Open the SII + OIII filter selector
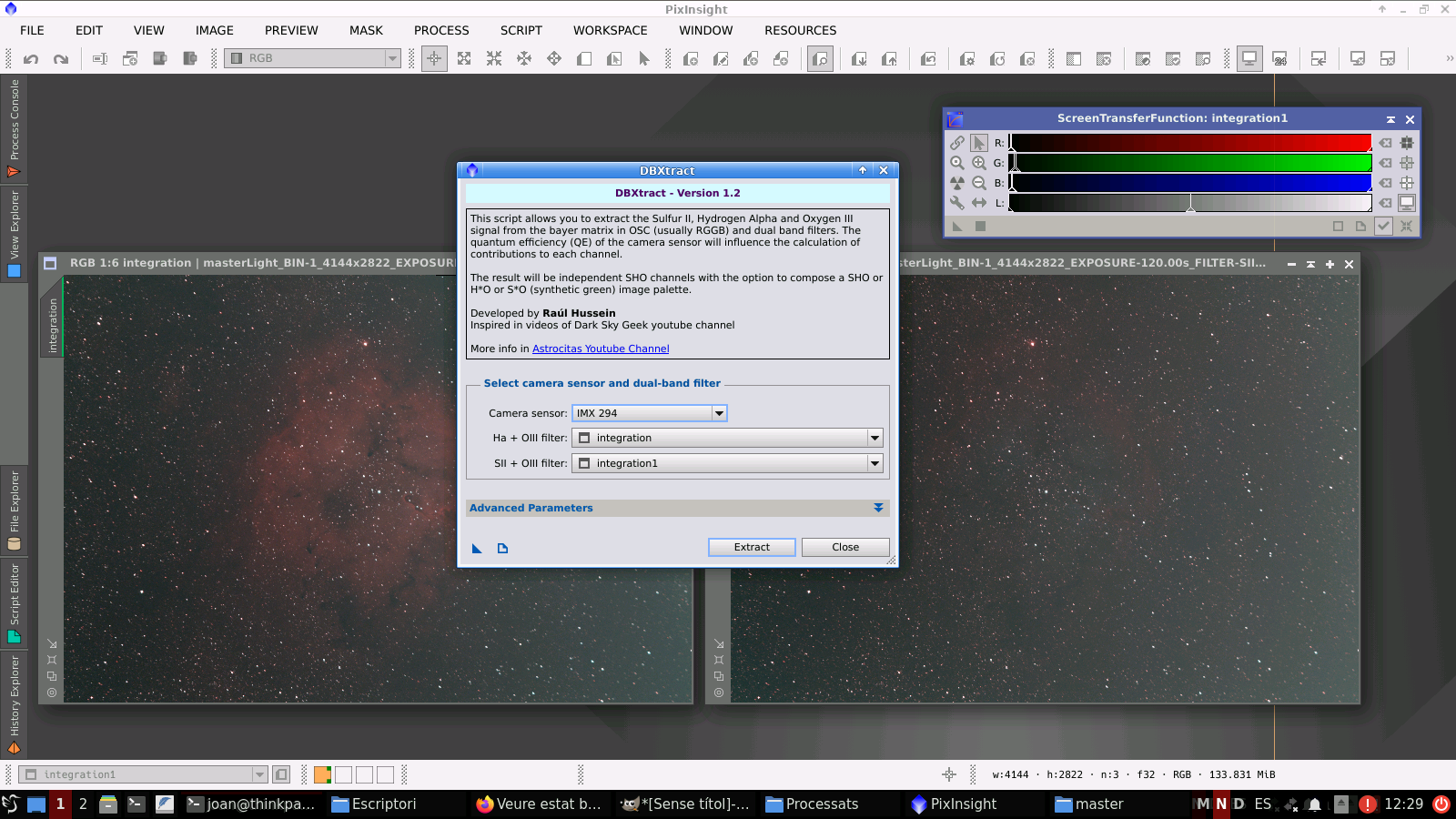The image size is (1456, 819). [873, 462]
